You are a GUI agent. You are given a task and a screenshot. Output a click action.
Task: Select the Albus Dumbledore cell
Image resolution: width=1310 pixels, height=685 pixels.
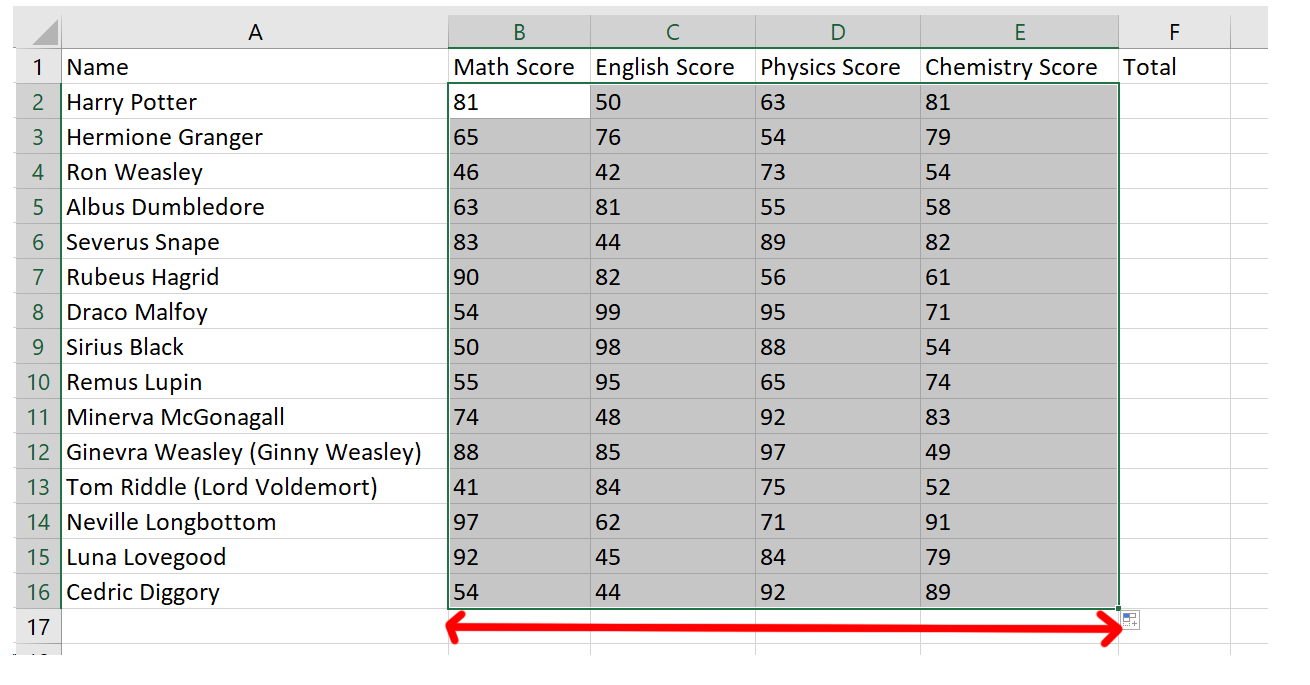pyautogui.click(x=255, y=207)
